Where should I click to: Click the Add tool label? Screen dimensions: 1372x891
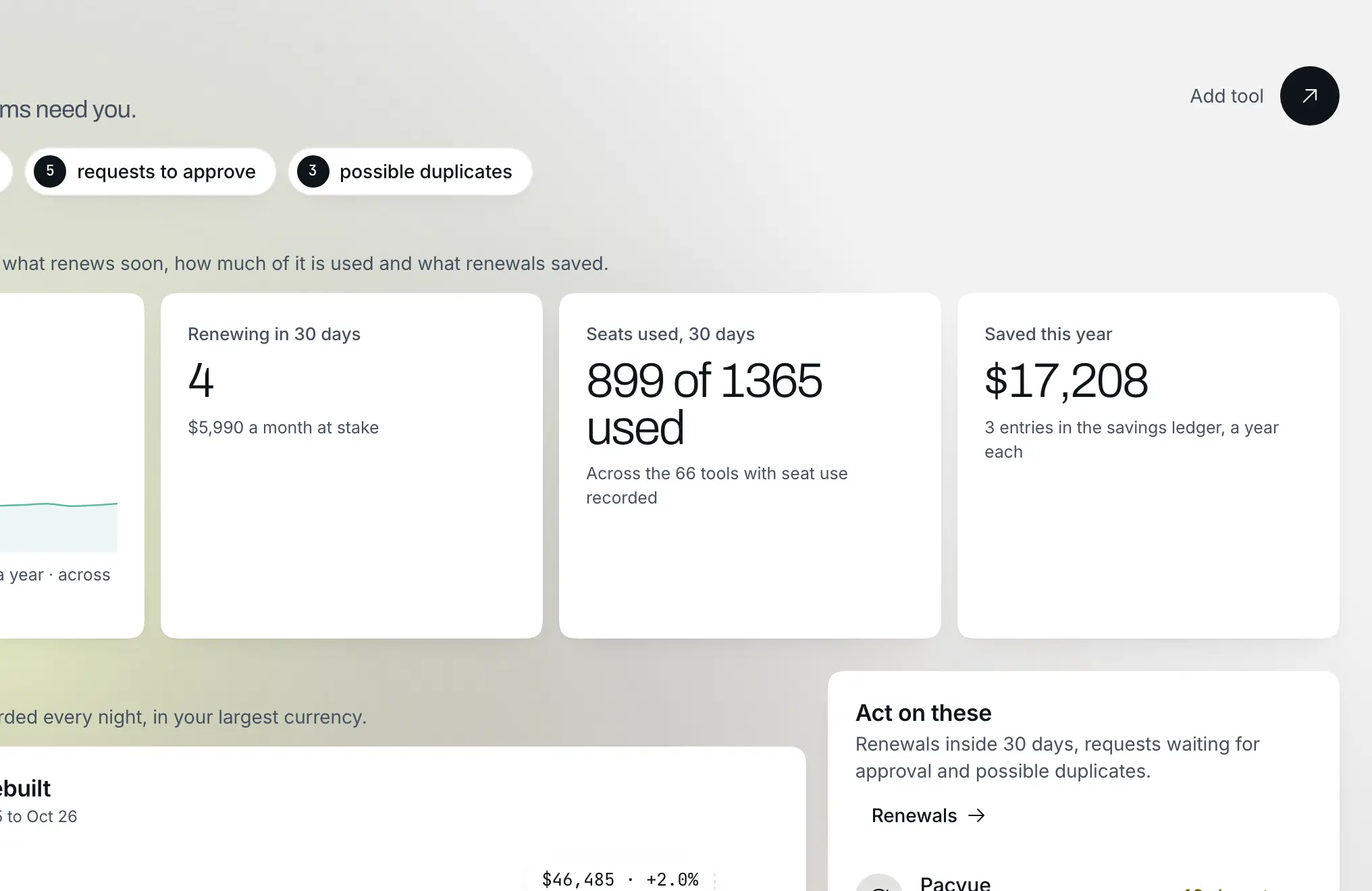(x=1226, y=96)
